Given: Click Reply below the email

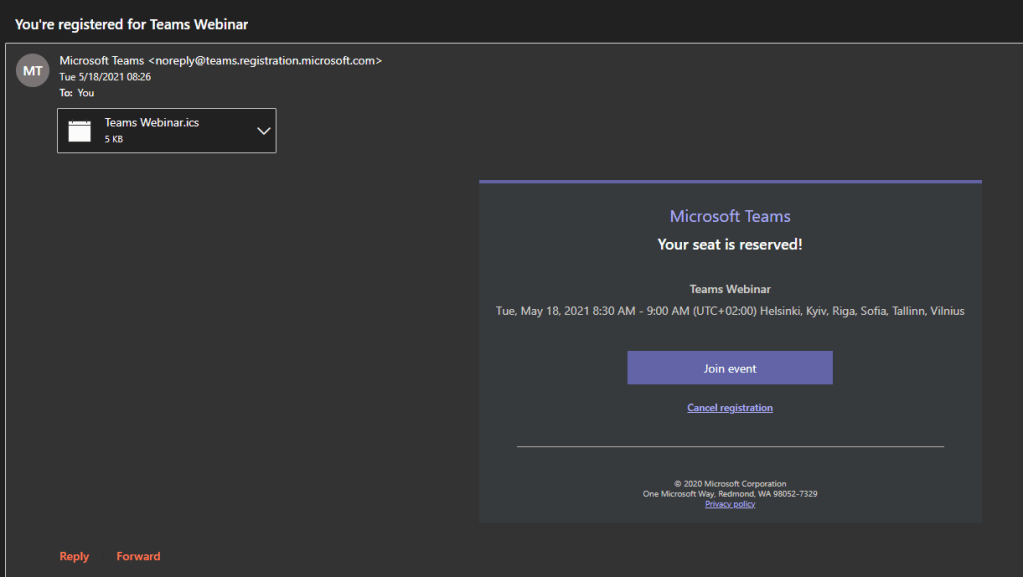Looking at the screenshot, I should point(74,556).
